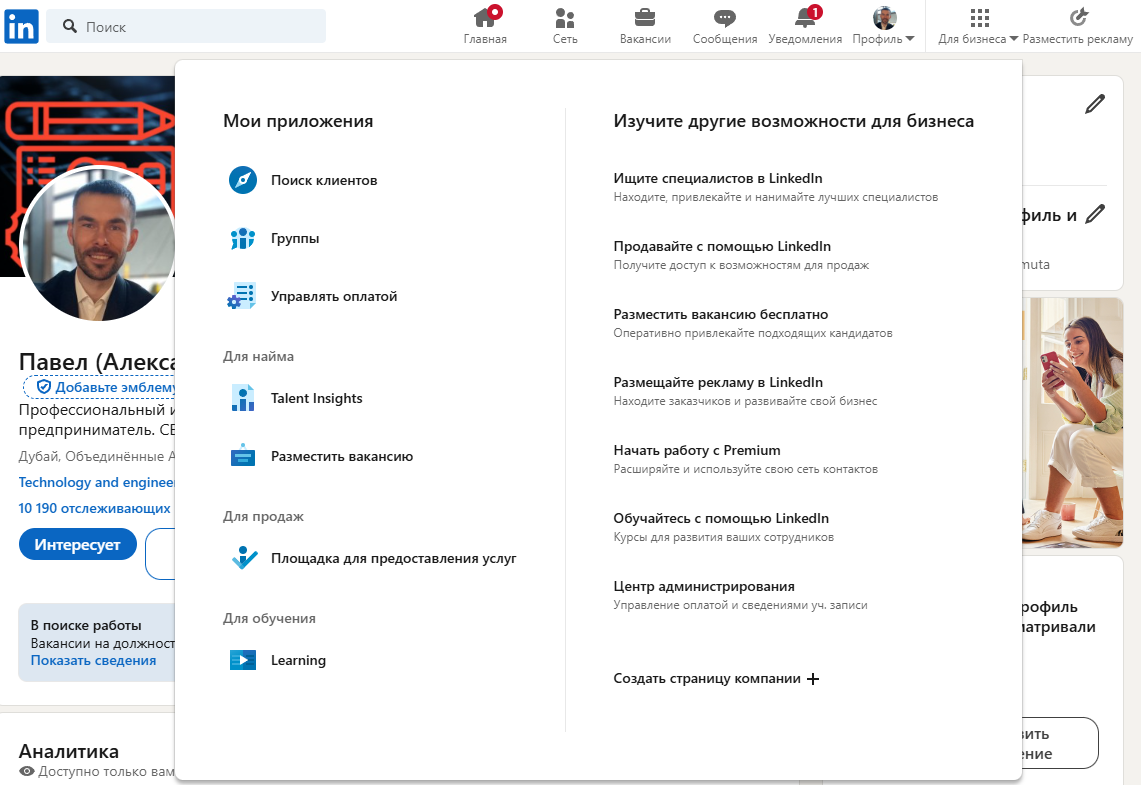Click Курсы для развития ваших сотрудников text
This screenshot has width=1141, height=785.
click(723, 538)
